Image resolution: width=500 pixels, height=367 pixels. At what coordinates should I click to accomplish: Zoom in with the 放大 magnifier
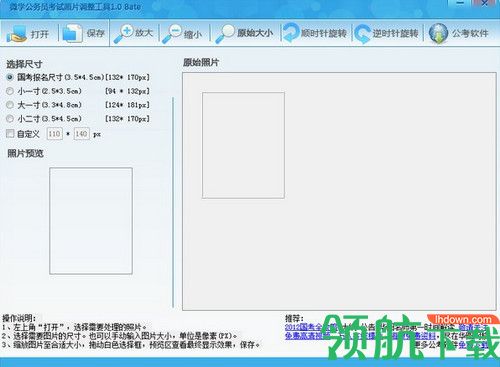[x=133, y=33]
